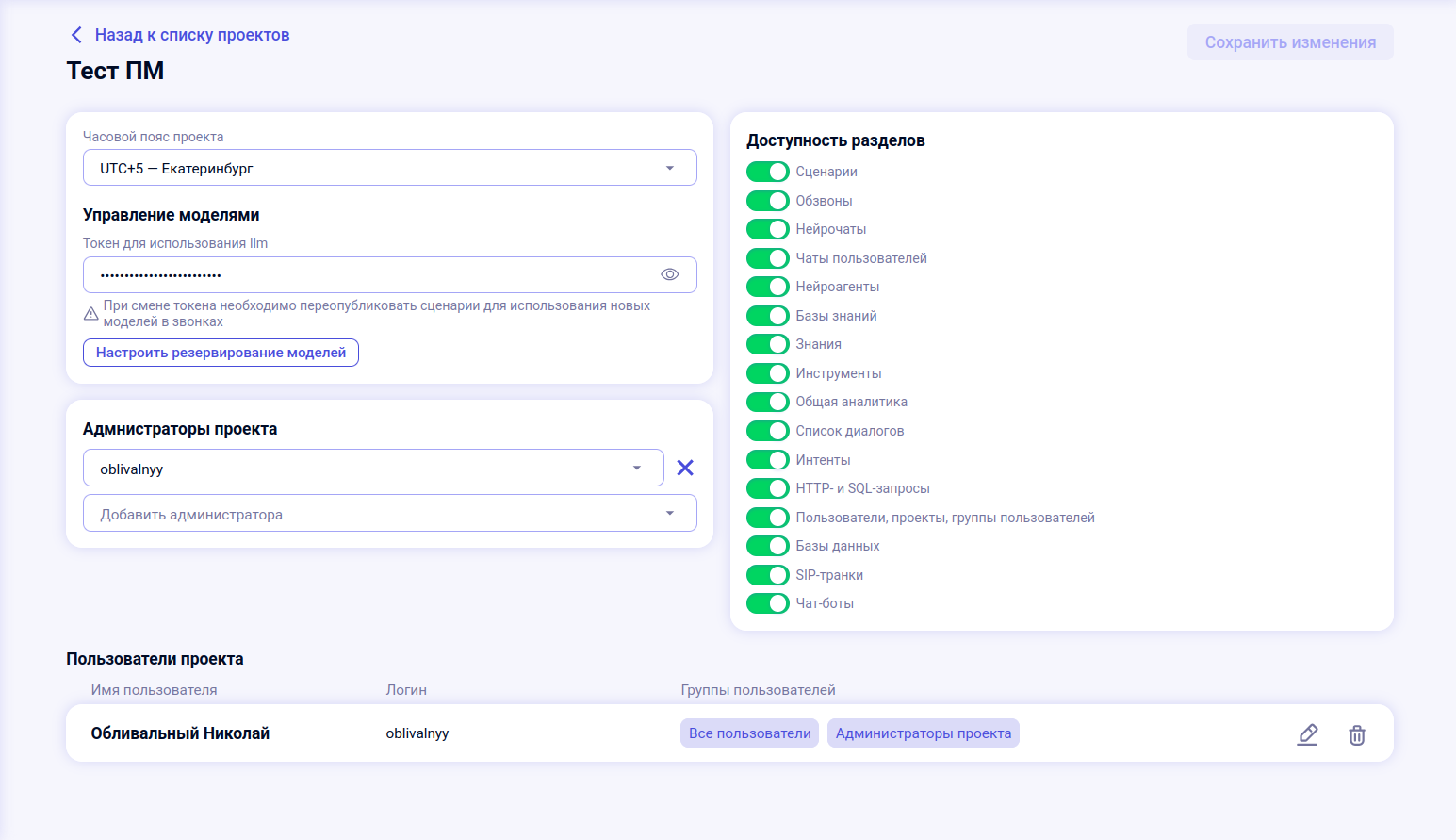Toggle Пользователи, проекты, группы пользователей switch
The width and height of the screenshot is (1456, 840).
[x=768, y=518]
